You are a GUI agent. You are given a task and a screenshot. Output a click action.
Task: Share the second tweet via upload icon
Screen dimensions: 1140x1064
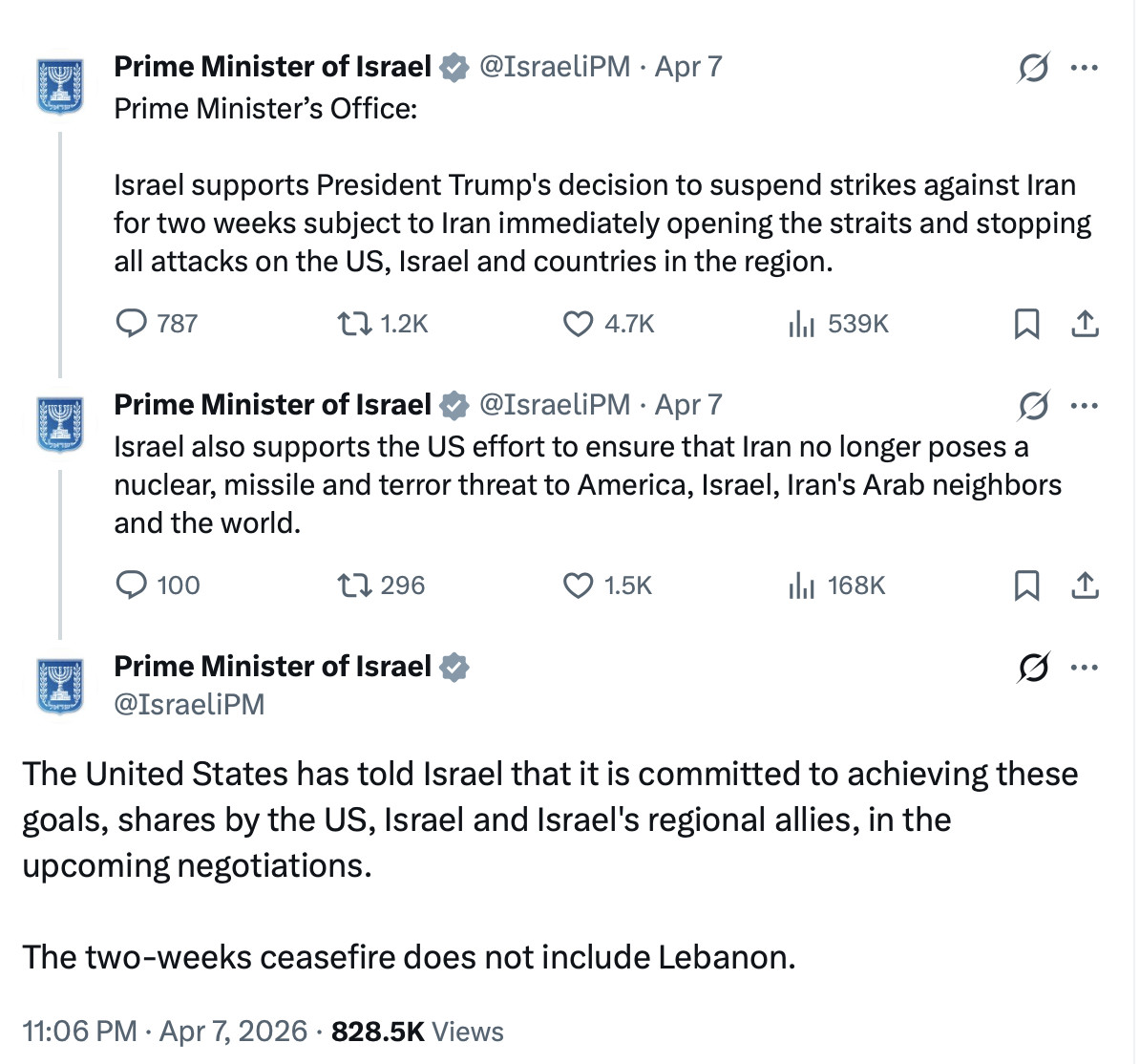click(x=1085, y=585)
